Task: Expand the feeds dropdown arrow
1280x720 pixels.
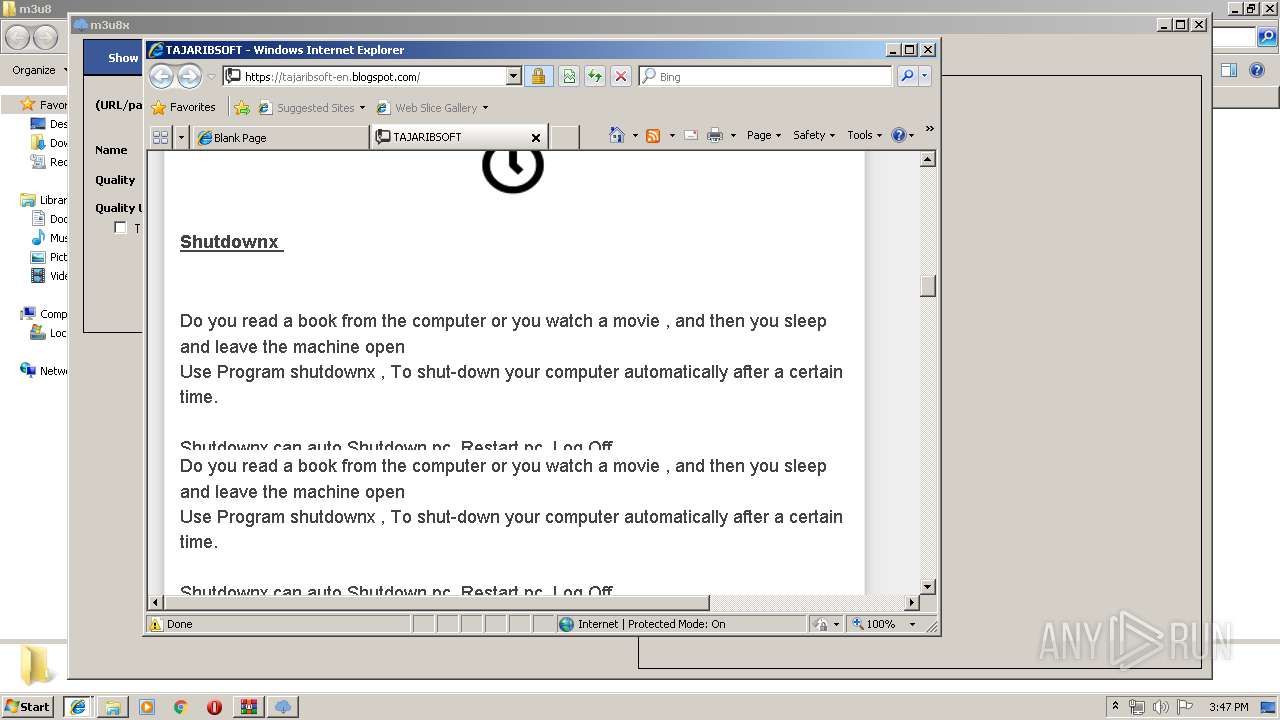Action: pyautogui.click(x=671, y=135)
